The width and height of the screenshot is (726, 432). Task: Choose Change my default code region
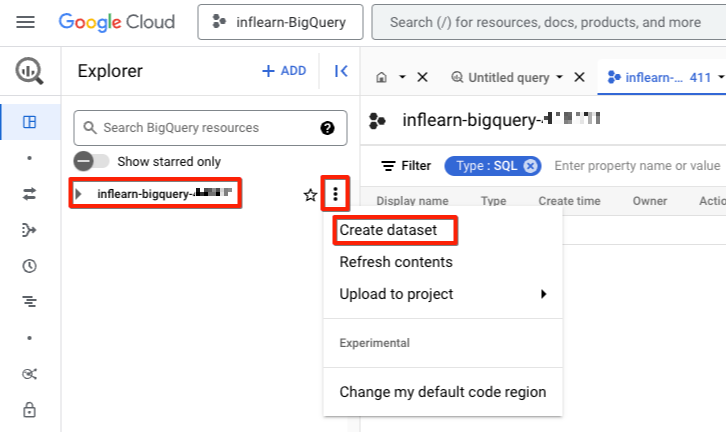pos(443,392)
